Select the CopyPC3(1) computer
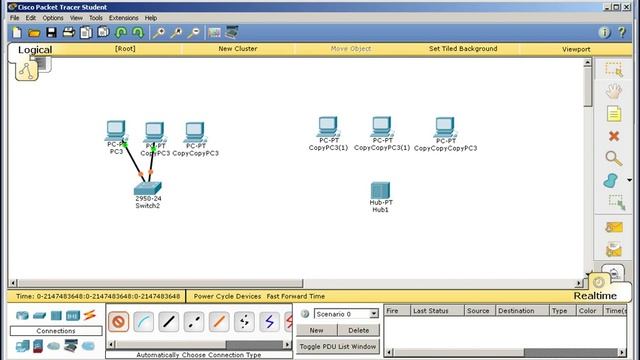Image resolution: width=640 pixels, height=360 pixels. coord(328,127)
